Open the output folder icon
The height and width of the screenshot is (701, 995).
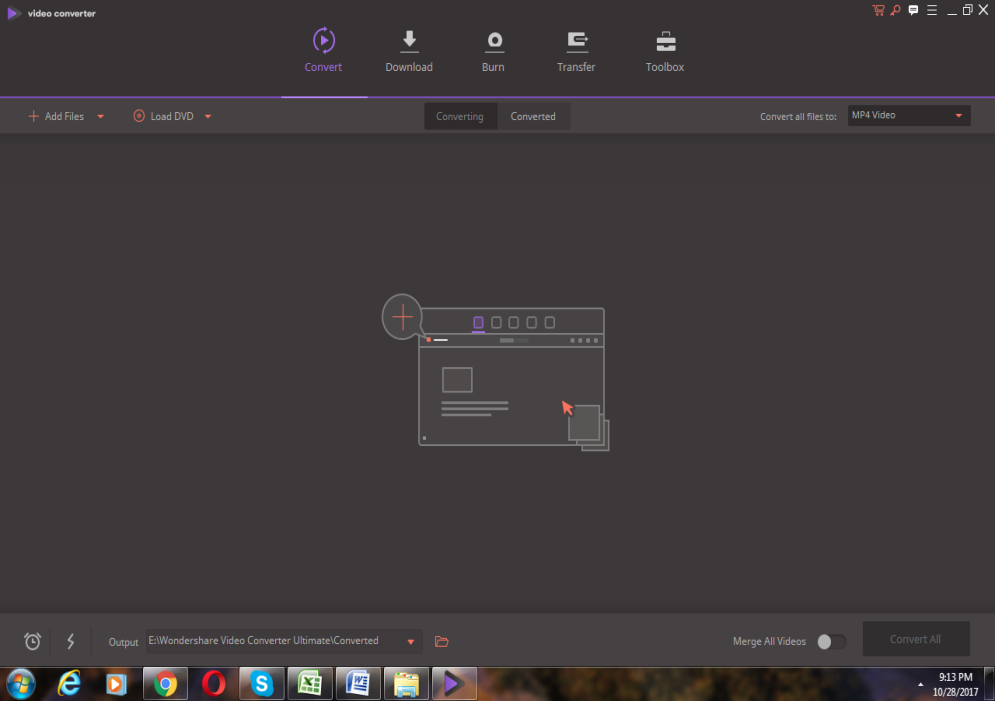tap(442, 641)
